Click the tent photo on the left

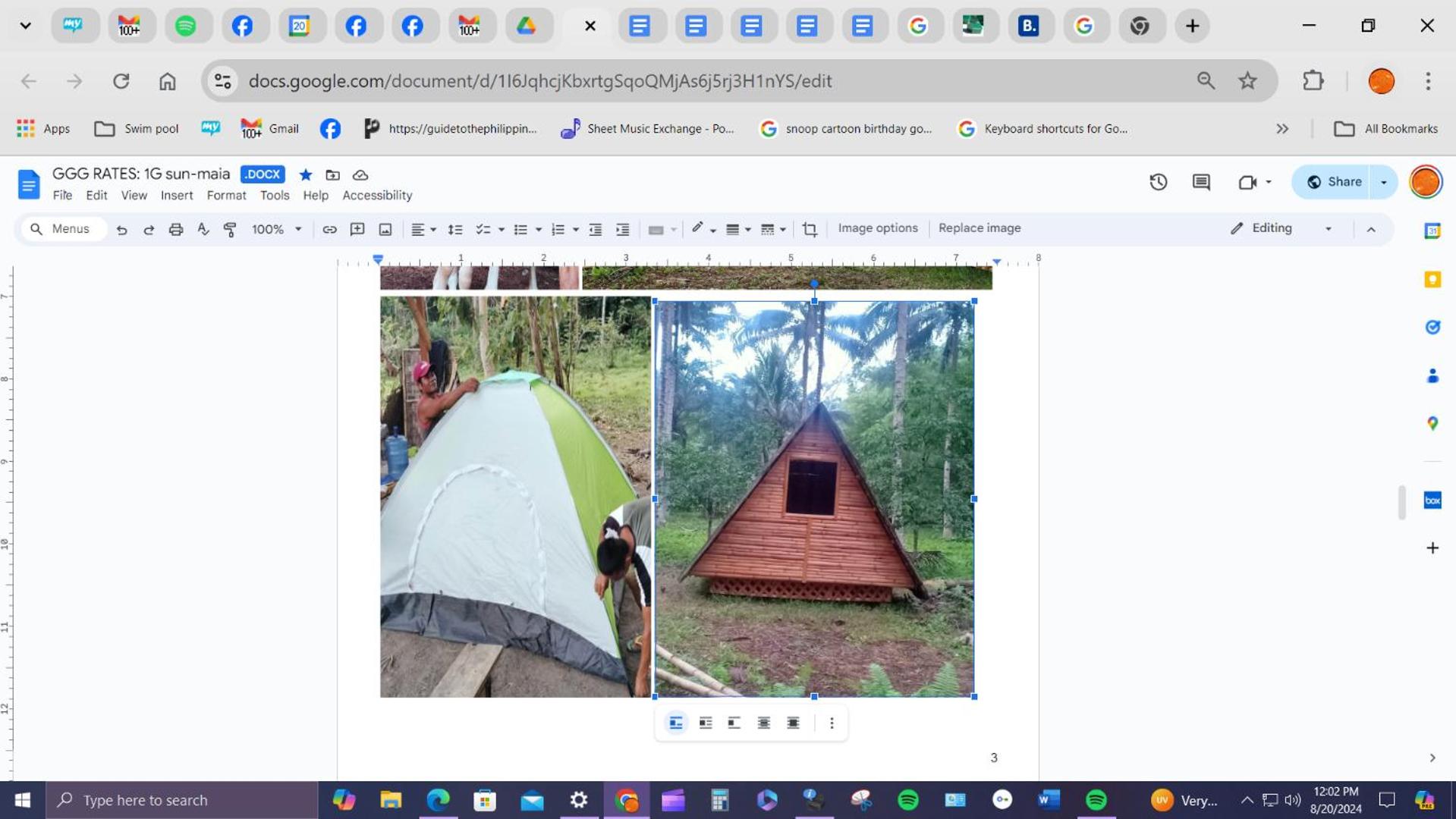515,497
